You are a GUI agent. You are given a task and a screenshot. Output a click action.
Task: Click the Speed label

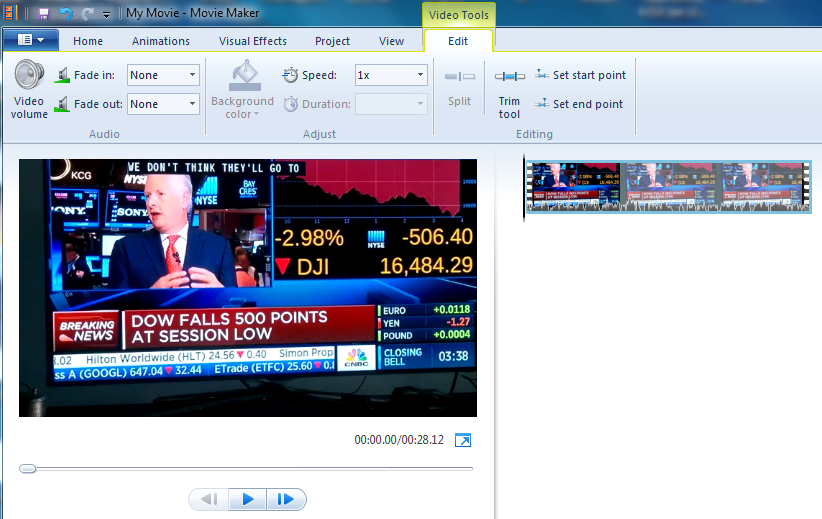click(x=319, y=75)
